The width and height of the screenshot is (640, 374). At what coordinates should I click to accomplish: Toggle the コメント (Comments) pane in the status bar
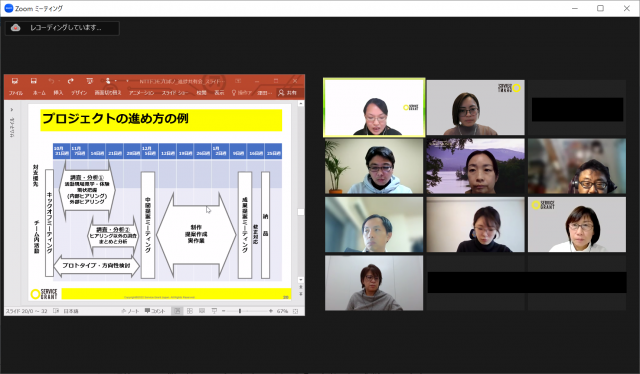(x=155, y=311)
